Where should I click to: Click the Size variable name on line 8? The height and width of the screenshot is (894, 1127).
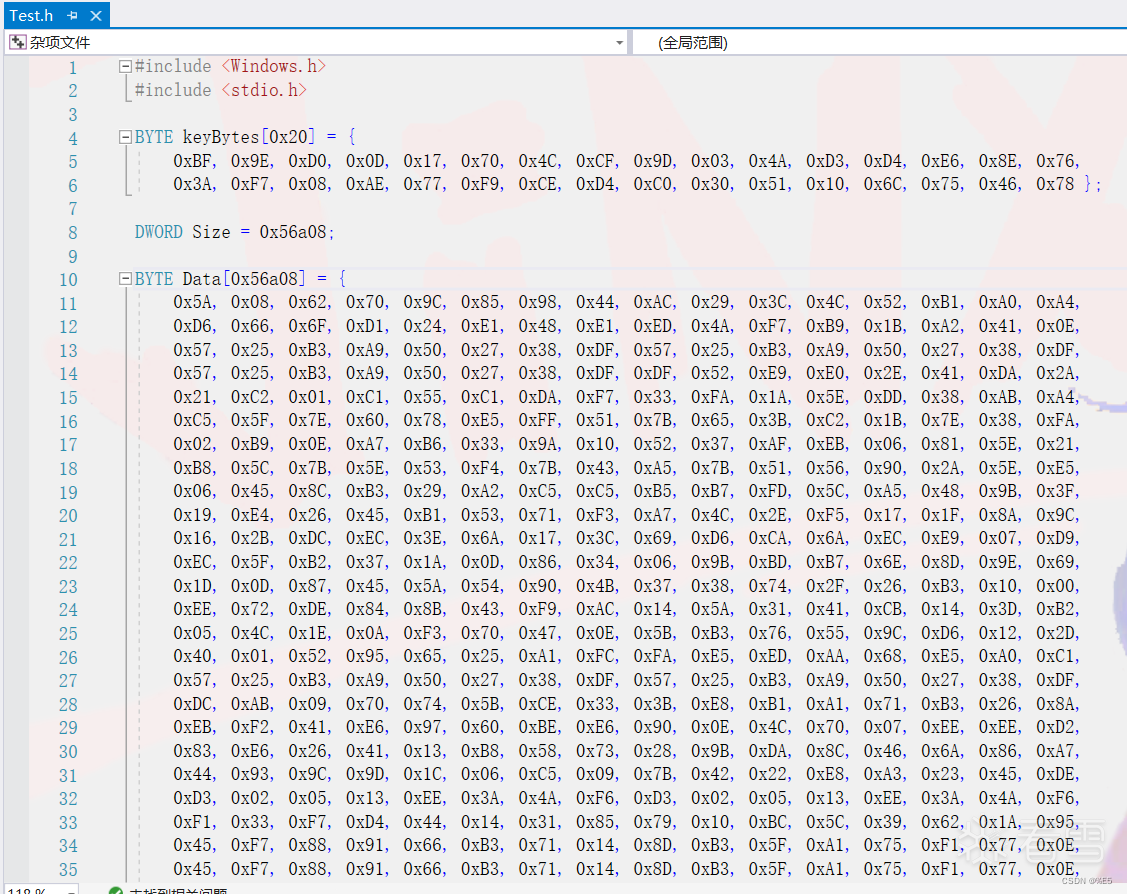pyautogui.click(x=211, y=232)
